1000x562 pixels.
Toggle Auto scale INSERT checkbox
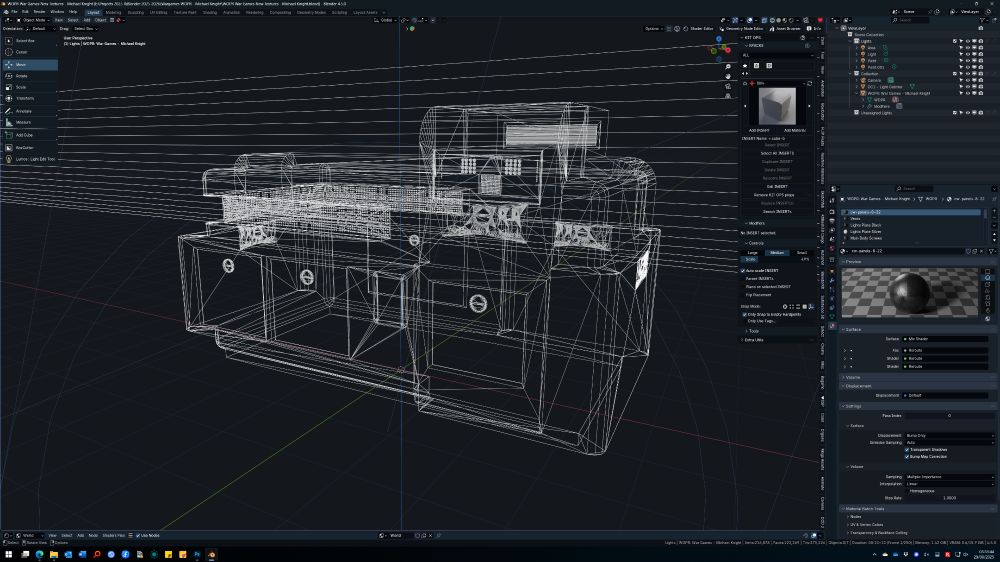click(x=744, y=270)
